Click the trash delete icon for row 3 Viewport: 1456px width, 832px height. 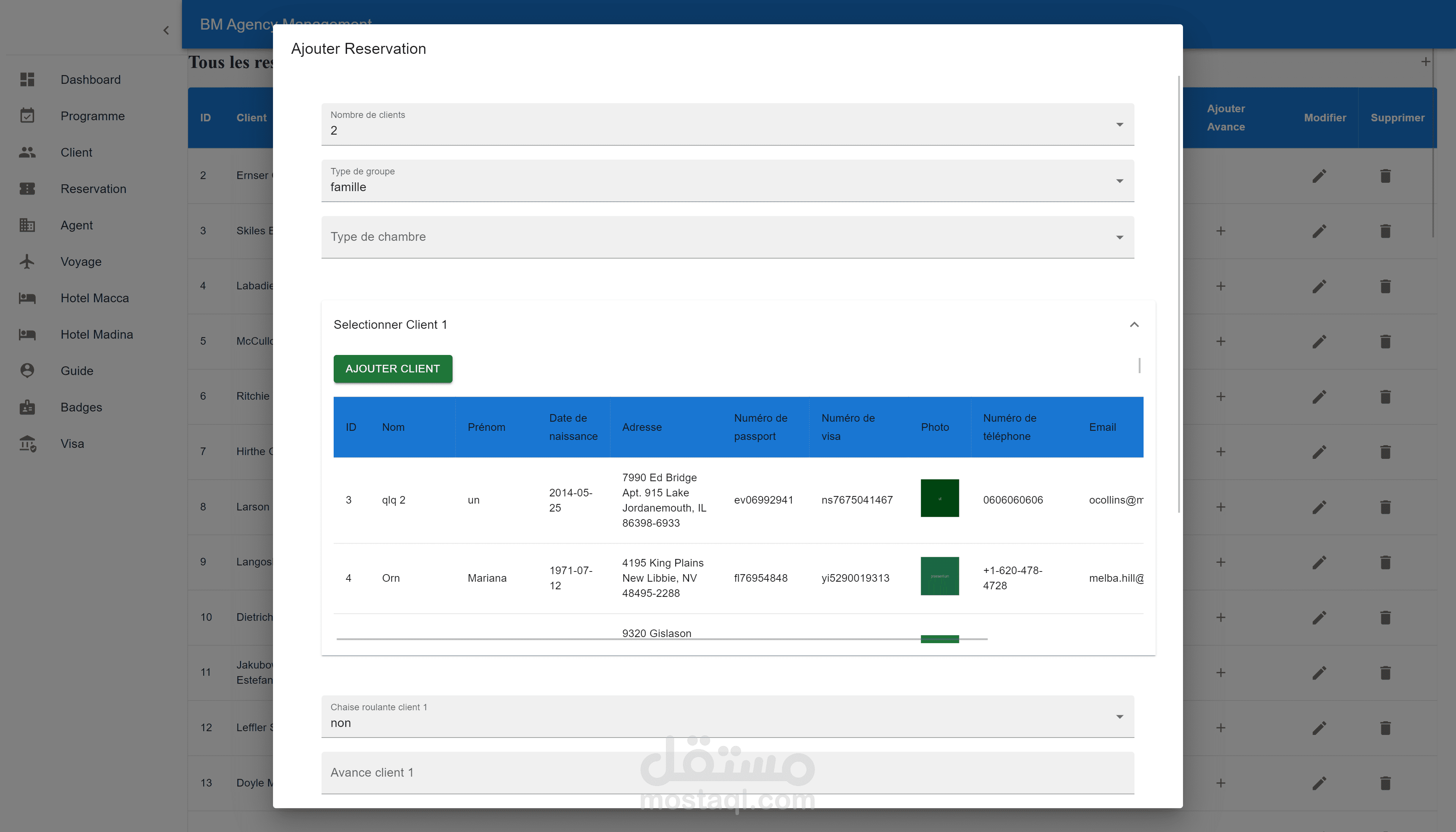[1385, 231]
